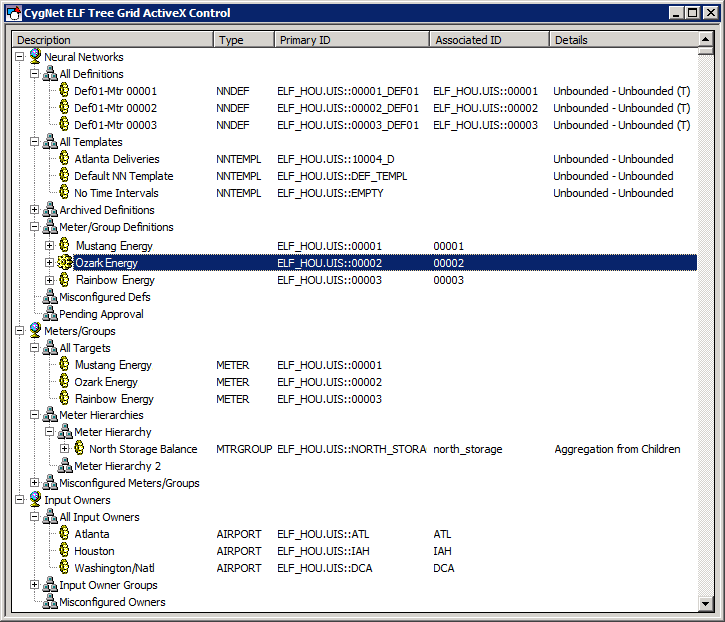This screenshot has height=622, width=725.
Task: Click the CygNet window title bar icon
Action: pyautogui.click(x=13, y=13)
